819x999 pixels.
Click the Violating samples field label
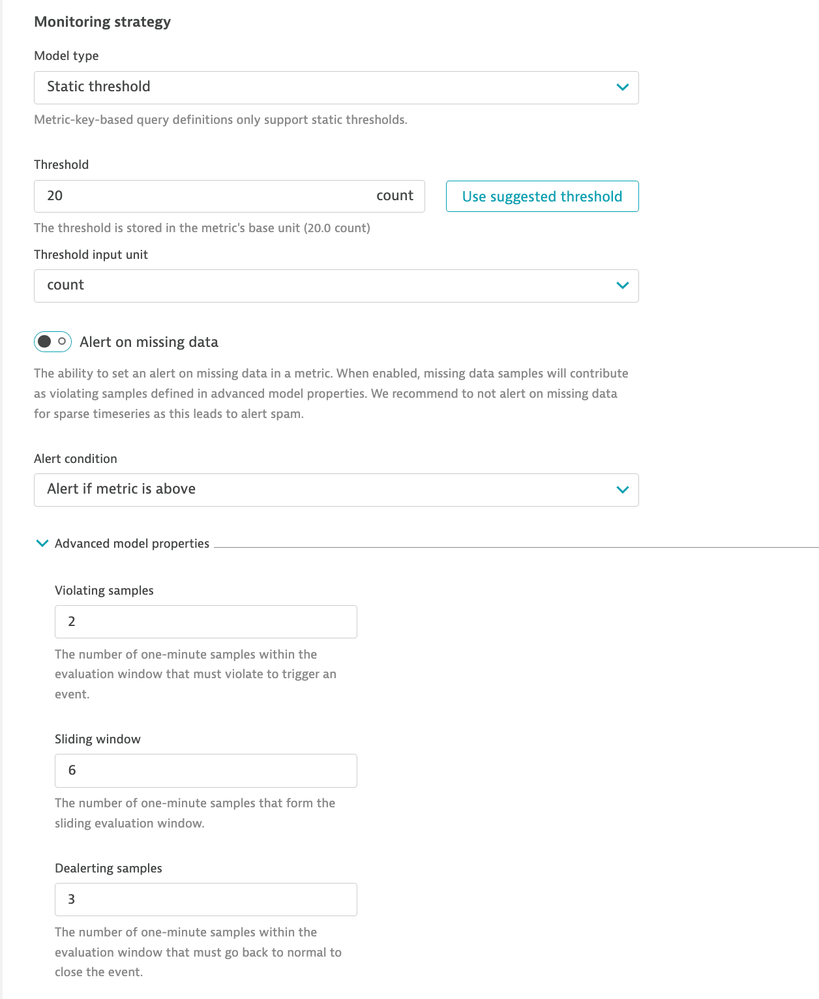(x=104, y=590)
